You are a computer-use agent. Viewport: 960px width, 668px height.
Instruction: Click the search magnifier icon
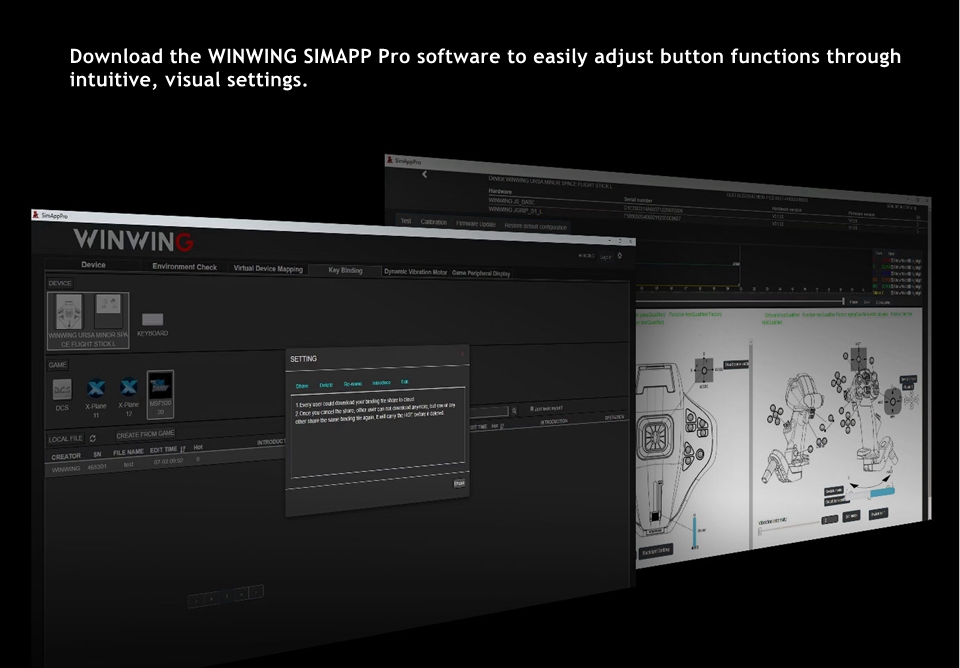click(515, 410)
